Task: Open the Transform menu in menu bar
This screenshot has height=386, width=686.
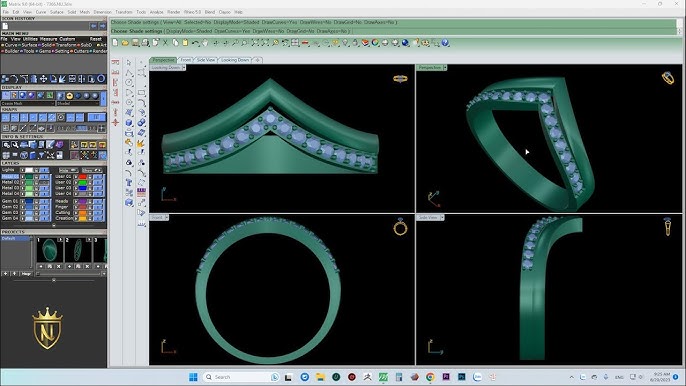Action: (124, 12)
